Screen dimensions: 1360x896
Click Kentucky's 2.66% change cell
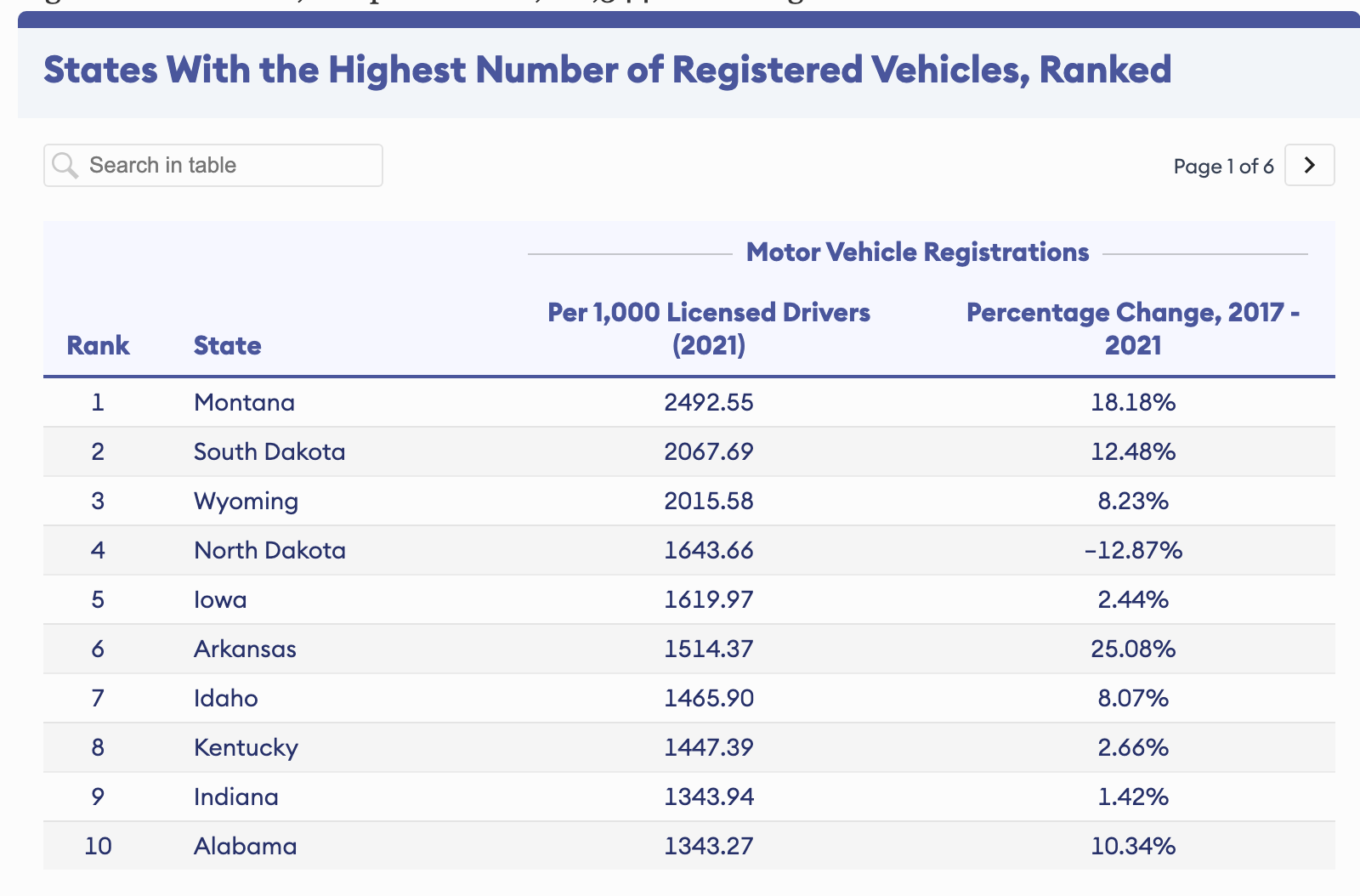[1133, 747]
